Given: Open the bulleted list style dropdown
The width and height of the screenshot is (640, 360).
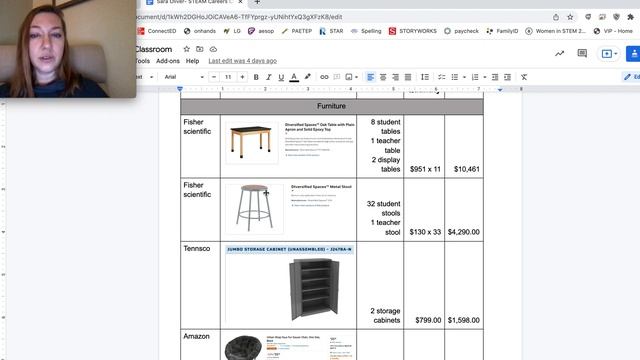Looking at the screenshot, I should [x=464, y=77].
